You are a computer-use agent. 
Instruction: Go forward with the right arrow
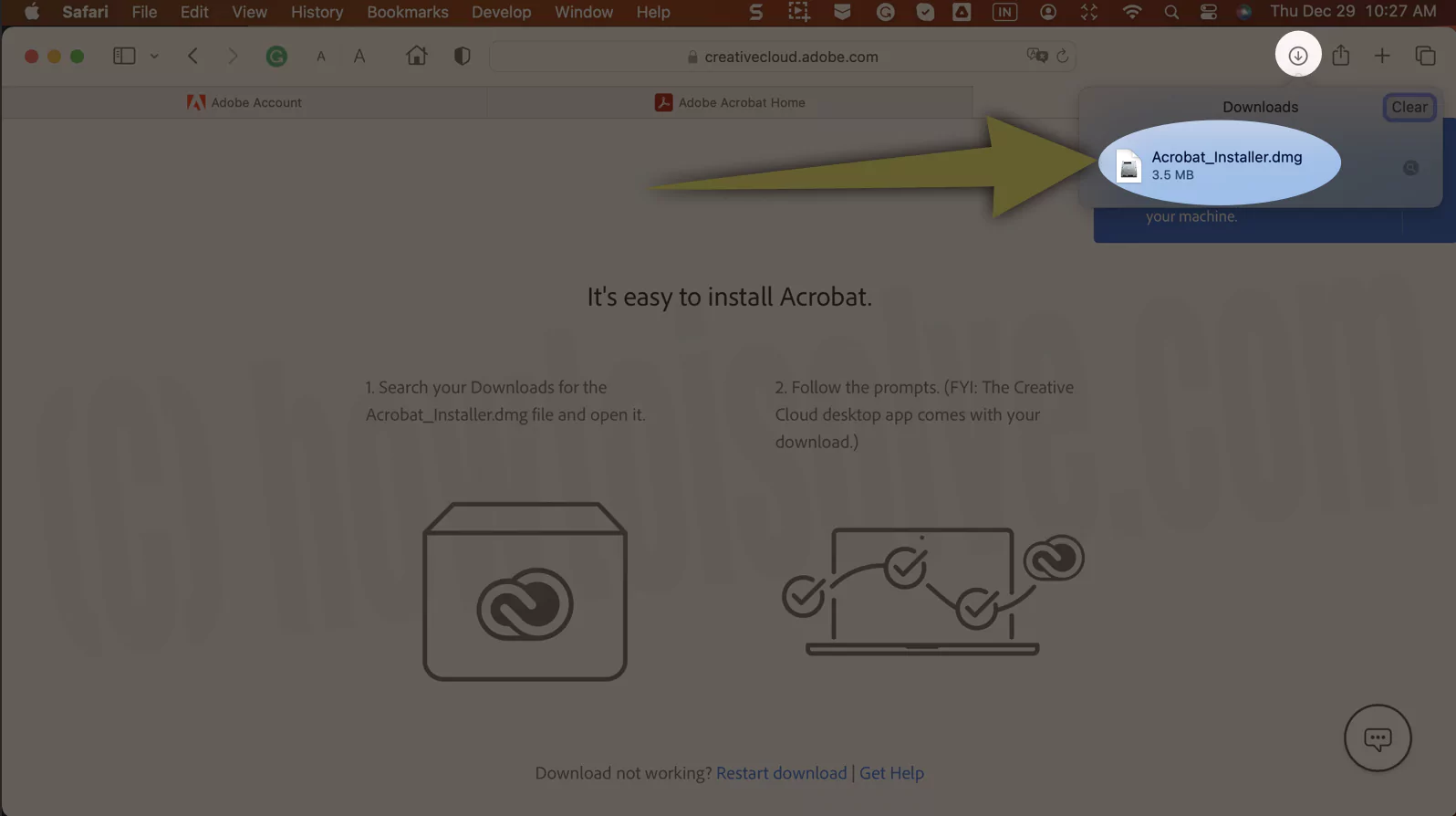coord(233,56)
